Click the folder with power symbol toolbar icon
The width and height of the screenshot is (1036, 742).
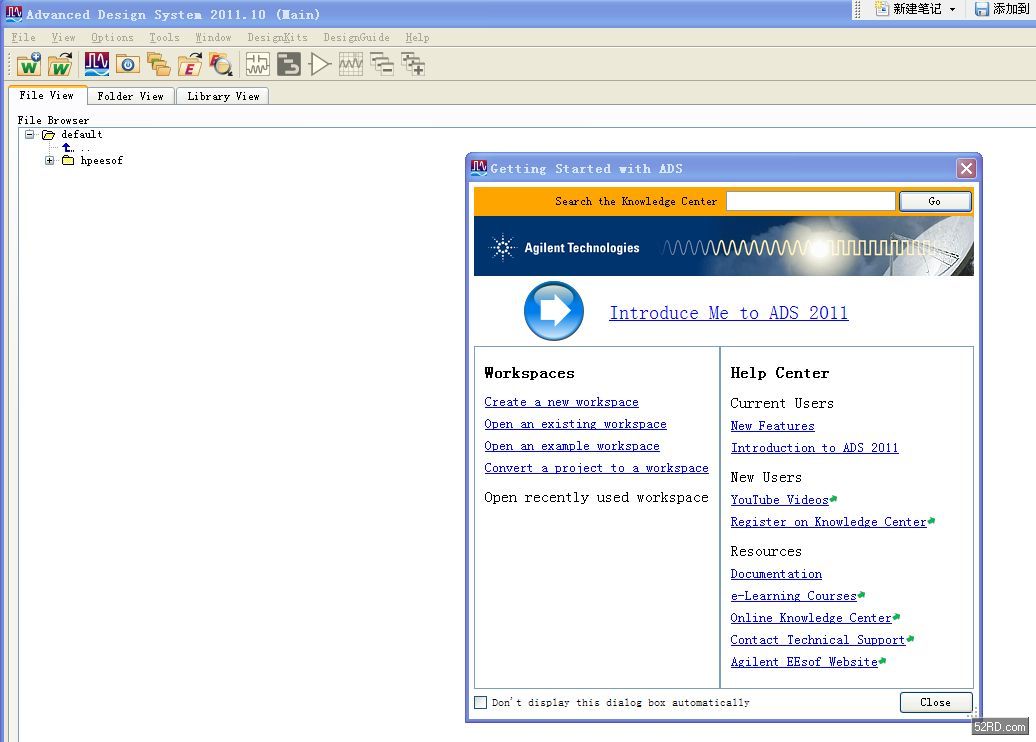click(128, 64)
